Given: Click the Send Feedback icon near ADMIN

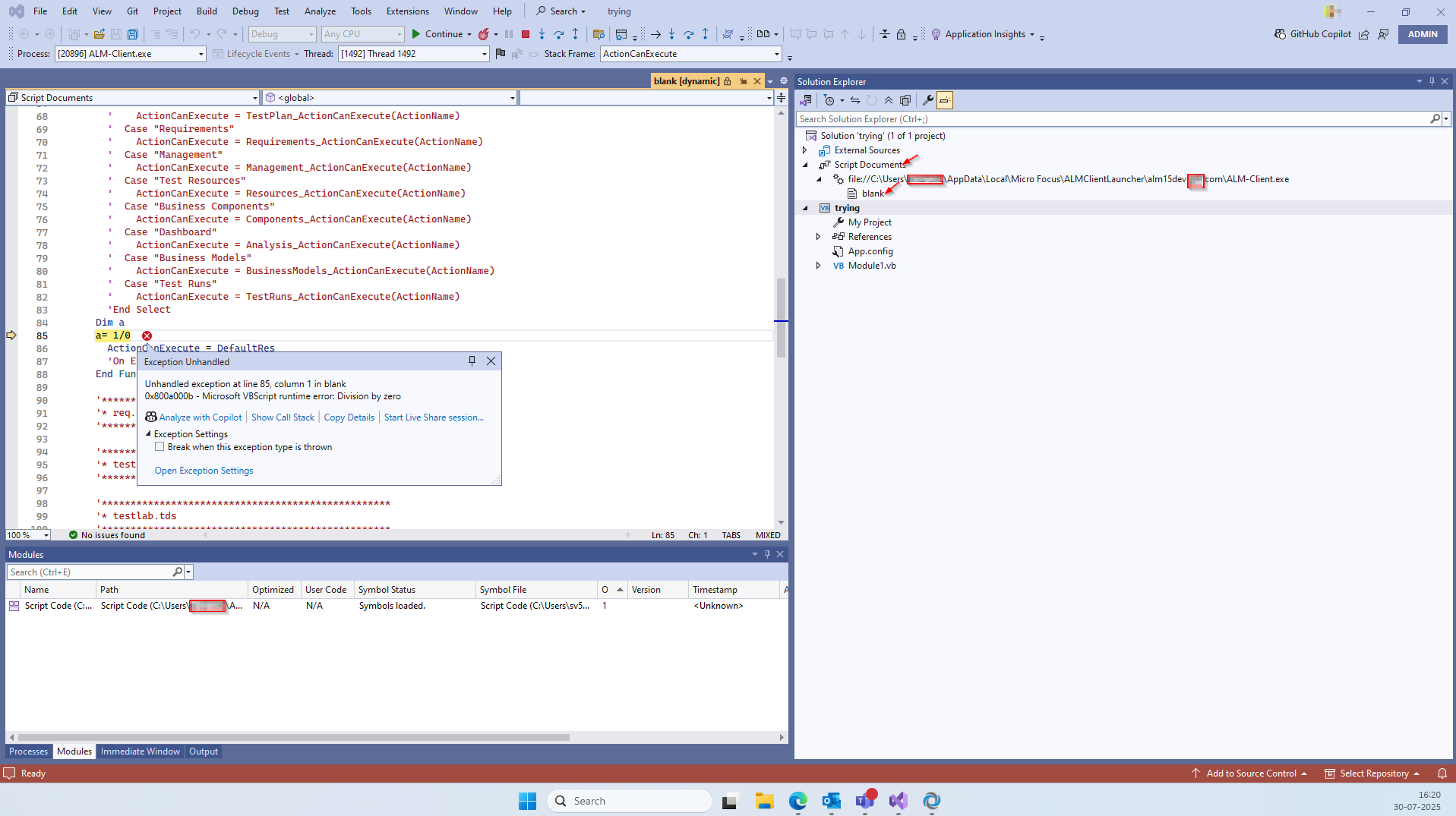Looking at the screenshot, I should 1383,34.
